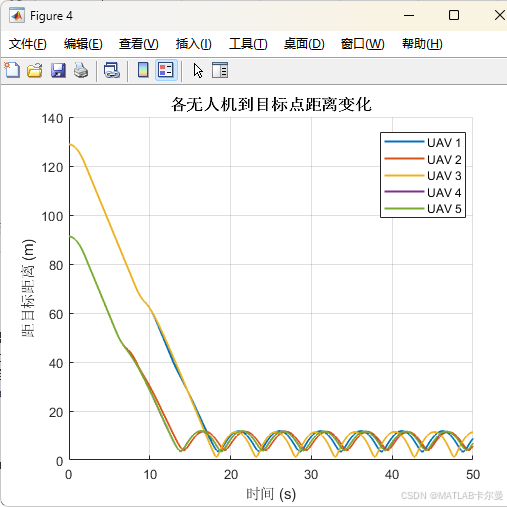Click the UAV 2 legend entry
This screenshot has height=507, width=507.
[x=423, y=159]
